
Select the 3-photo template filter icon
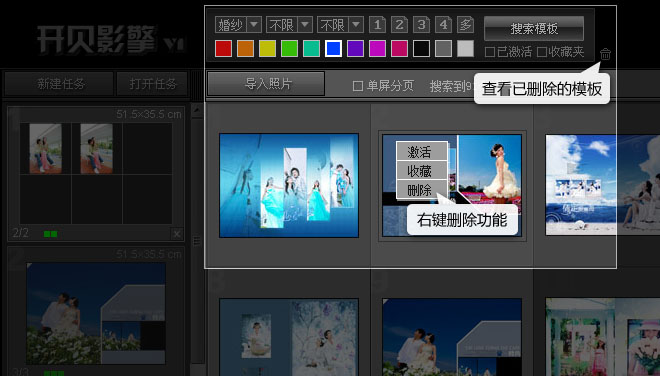[421, 25]
